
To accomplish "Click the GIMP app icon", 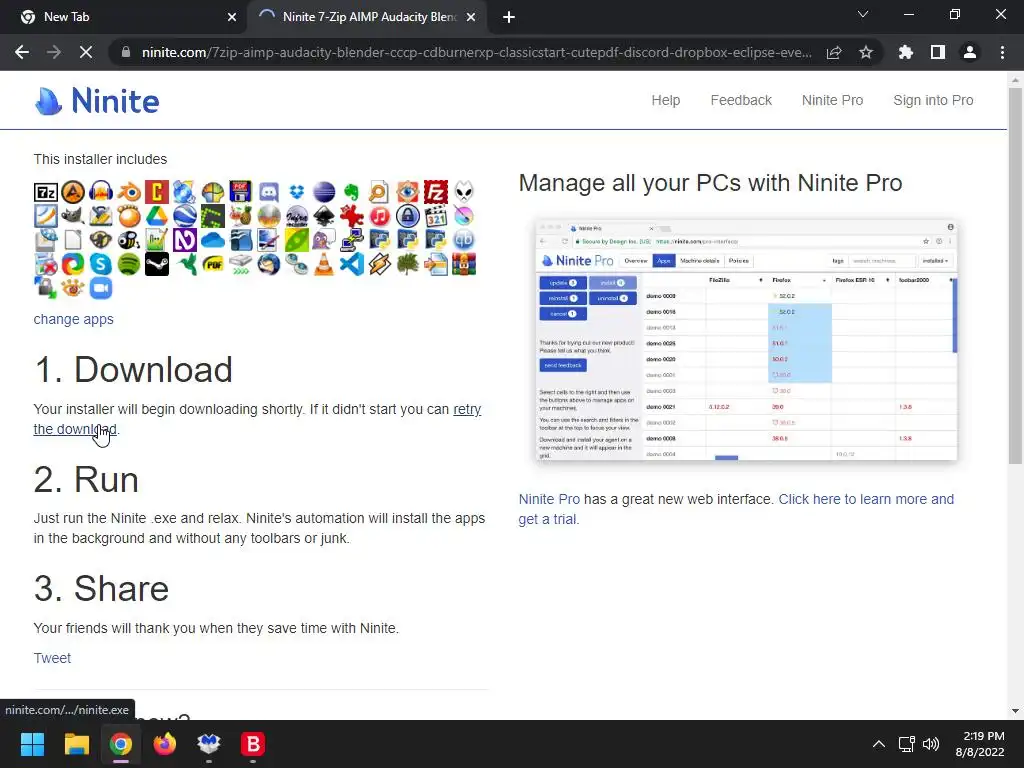I will point(73,216).
